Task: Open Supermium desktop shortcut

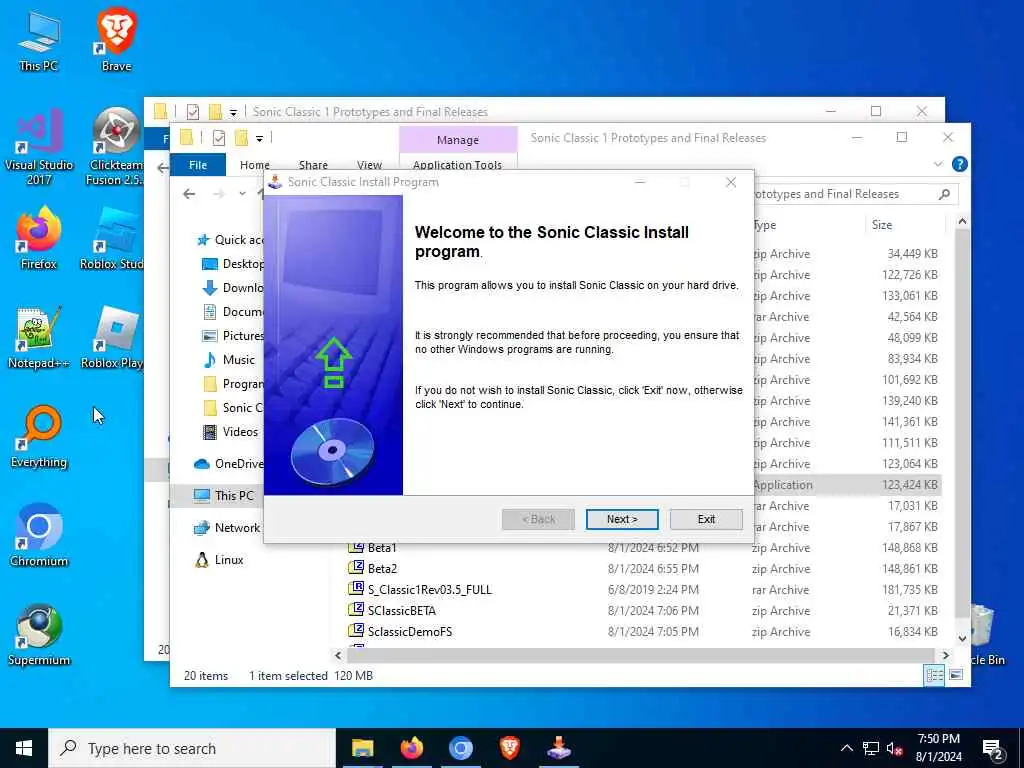Action: [39, 635]
